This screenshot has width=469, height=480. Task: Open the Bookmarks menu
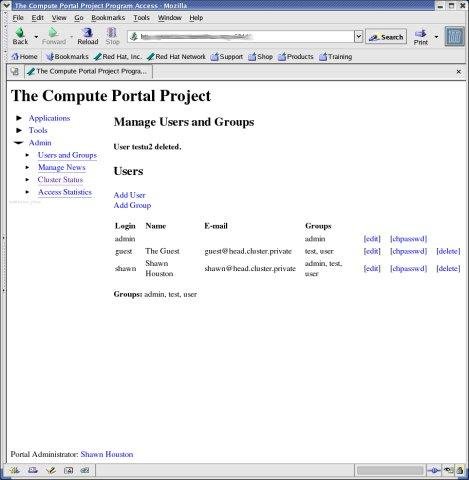(108, 18)
